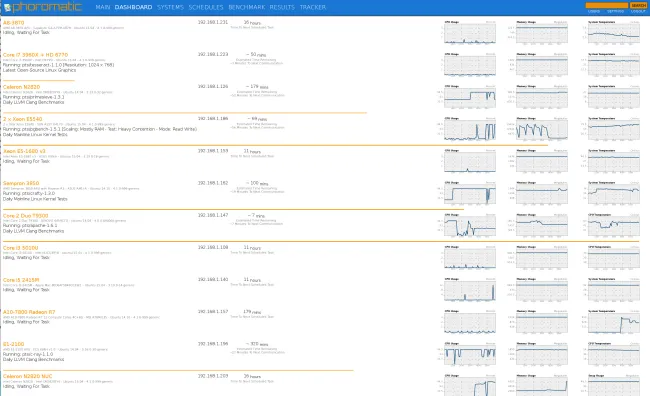The image size is (650, 396).
Task: Open the SCHEDULES section
Action: [206, 7]
